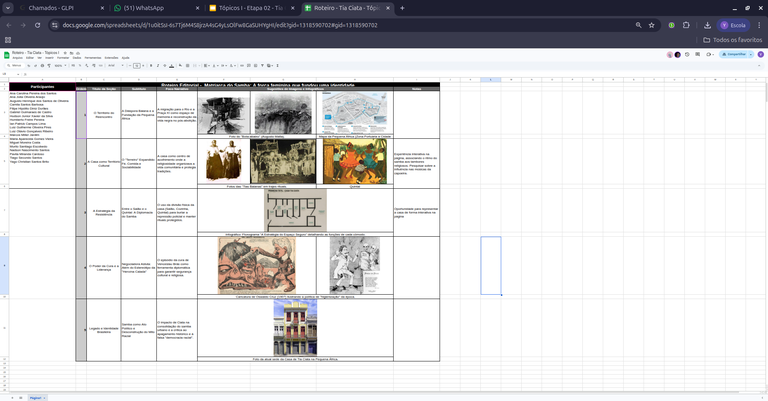This screenshot has height=401, width=768.
Task: Open the cell fill color picker
Action: coord(180,66)
